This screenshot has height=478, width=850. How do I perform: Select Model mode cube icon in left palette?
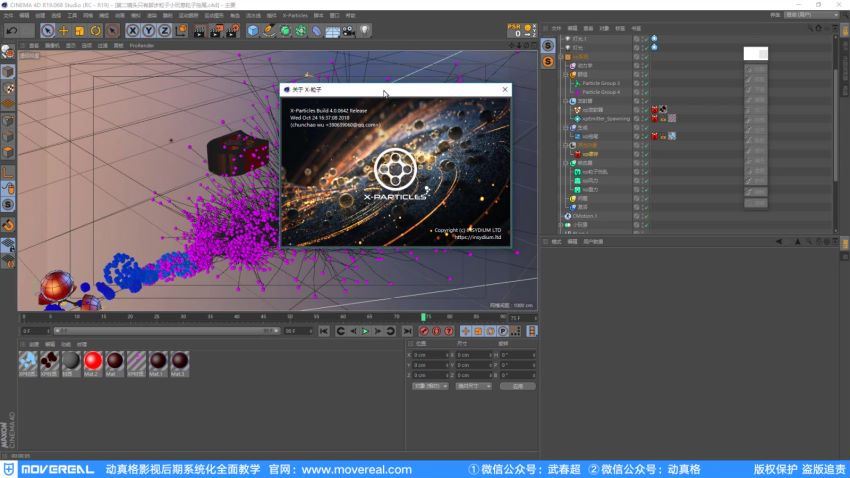(8, 72)
